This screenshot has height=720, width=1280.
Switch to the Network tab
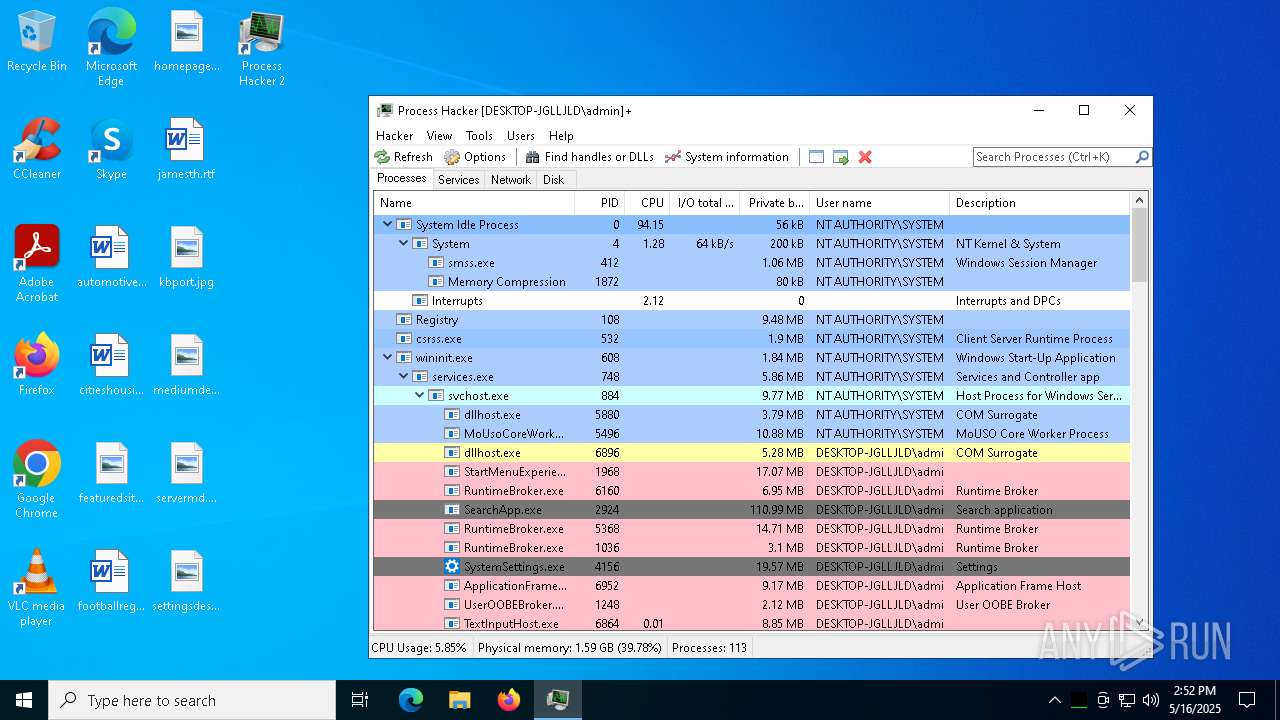point(510,180)
